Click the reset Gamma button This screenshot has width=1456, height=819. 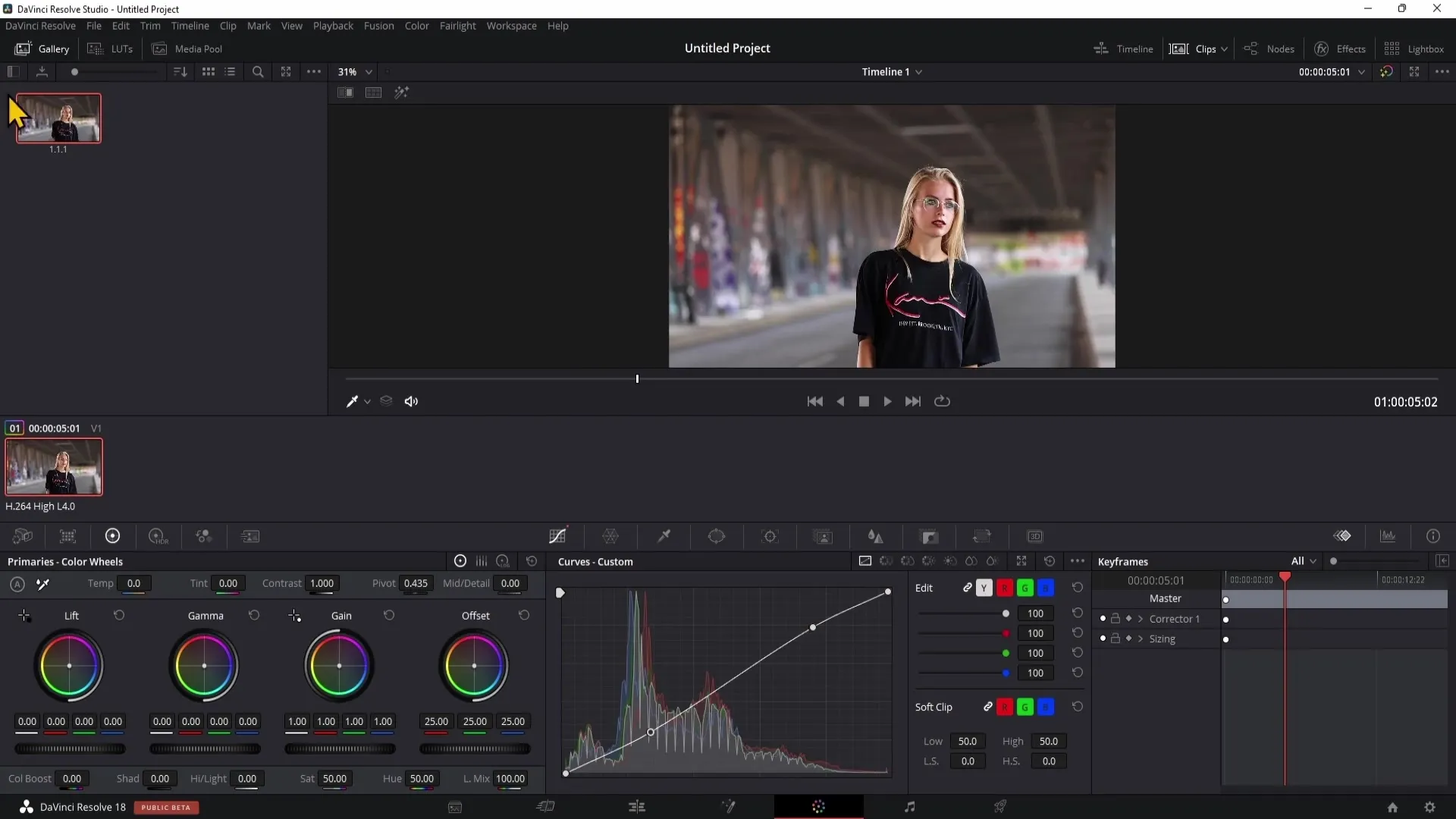(254, 616)
